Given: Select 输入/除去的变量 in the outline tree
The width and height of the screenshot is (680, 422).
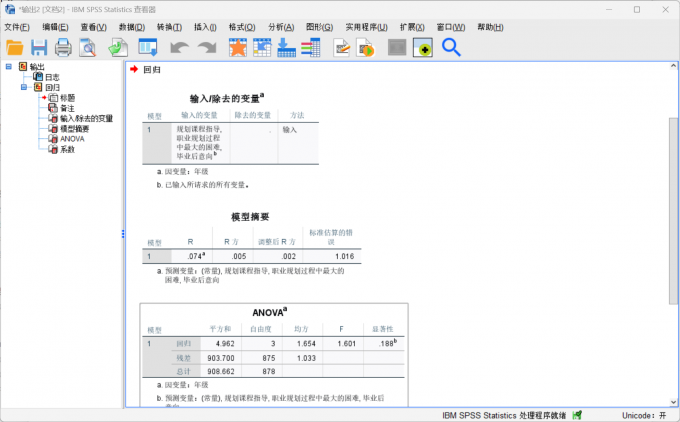Looking at the screenshot, I should 86,118.
